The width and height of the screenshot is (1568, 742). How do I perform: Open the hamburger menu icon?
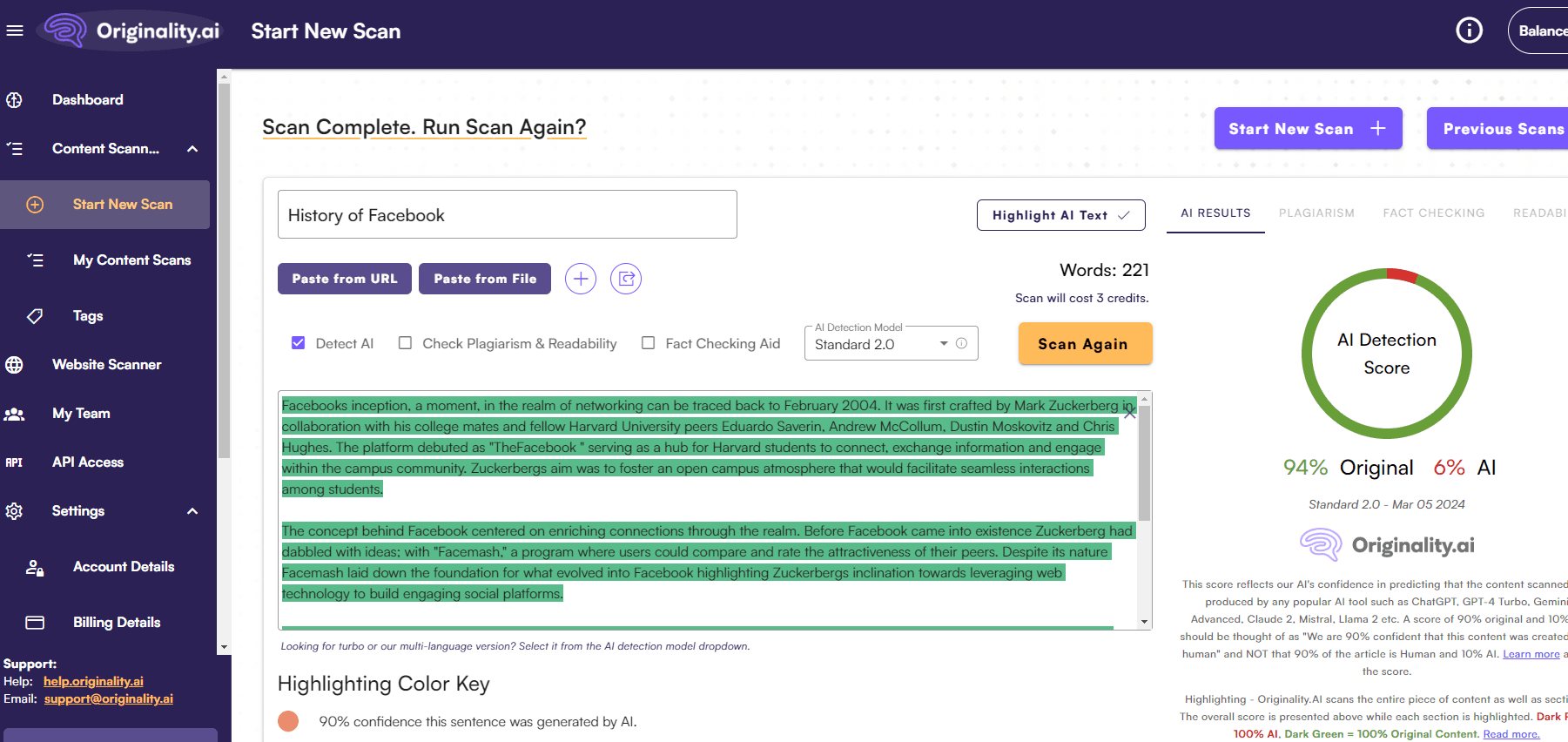click(15, 31)
